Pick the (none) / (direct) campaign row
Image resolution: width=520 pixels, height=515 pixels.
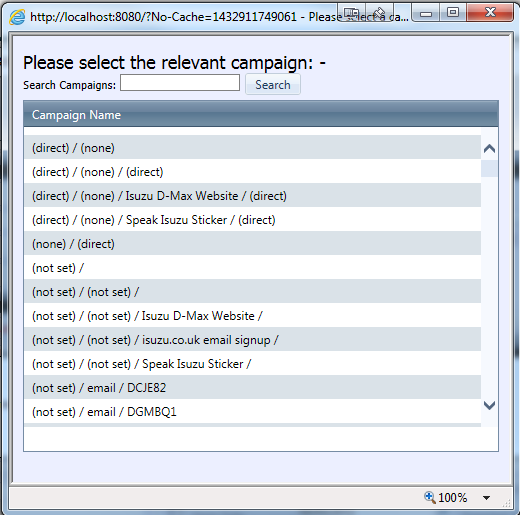(252, 243)
